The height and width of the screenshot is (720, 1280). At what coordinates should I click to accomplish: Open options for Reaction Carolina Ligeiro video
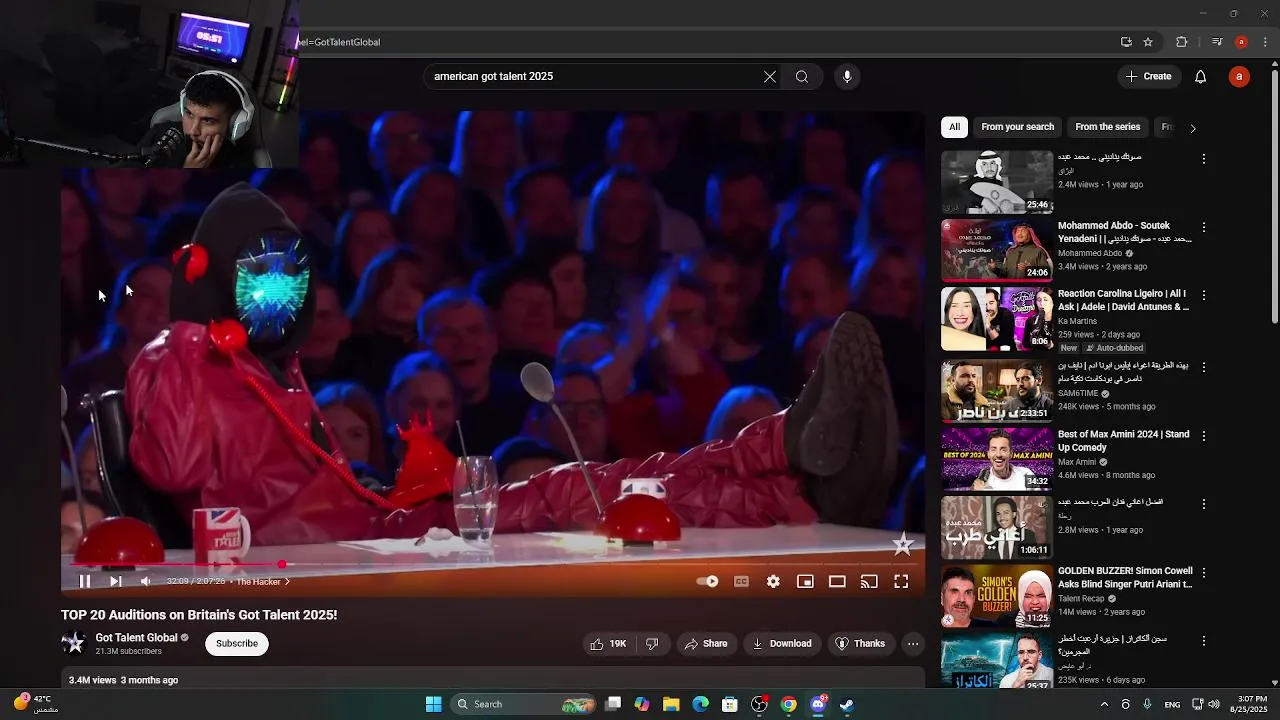[x=1204, y=296]
